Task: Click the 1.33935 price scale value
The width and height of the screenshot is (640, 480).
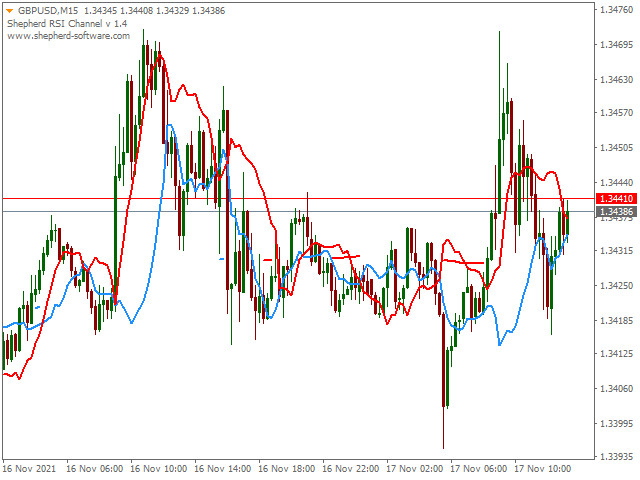Action: point(616,456)
